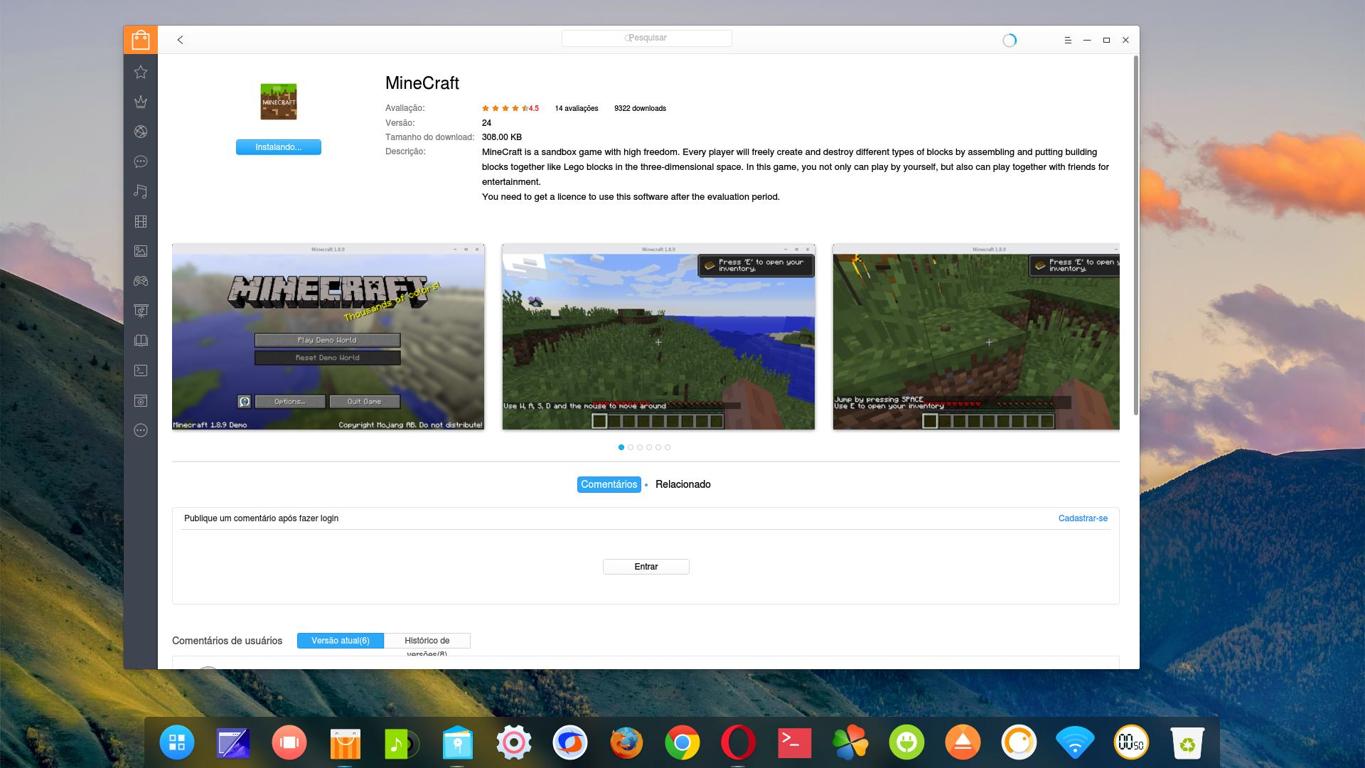The width and height of the screenshot is (1365, 768).
Task: Select the Comentários tab
Action: (608, 484)
